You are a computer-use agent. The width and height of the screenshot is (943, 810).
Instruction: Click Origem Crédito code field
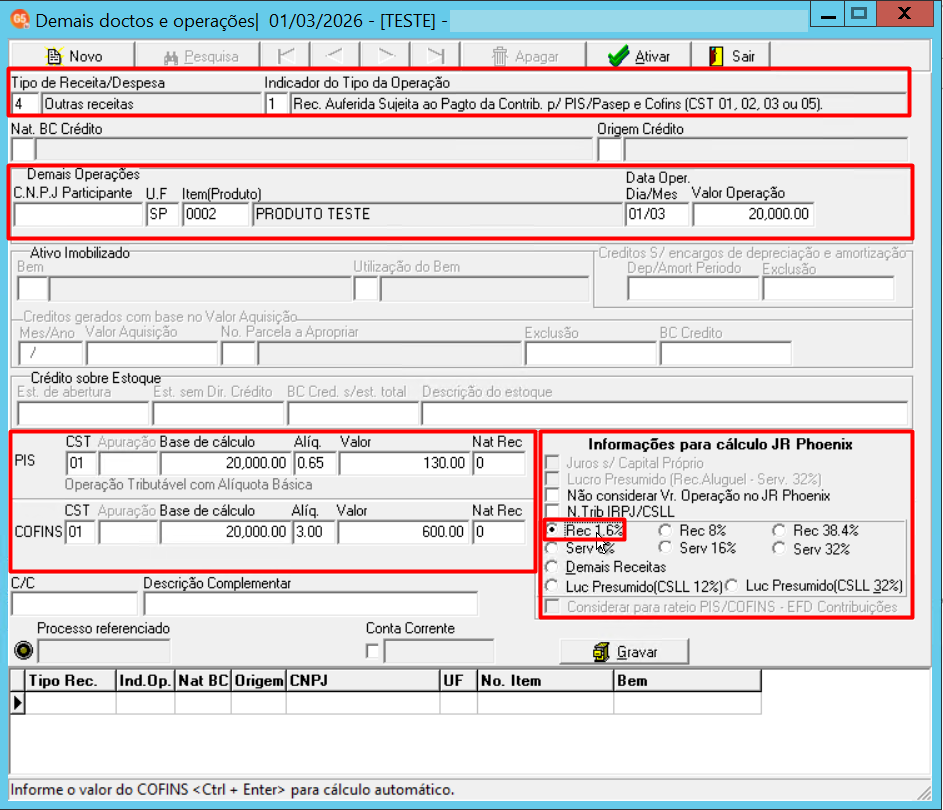[609, 149]
